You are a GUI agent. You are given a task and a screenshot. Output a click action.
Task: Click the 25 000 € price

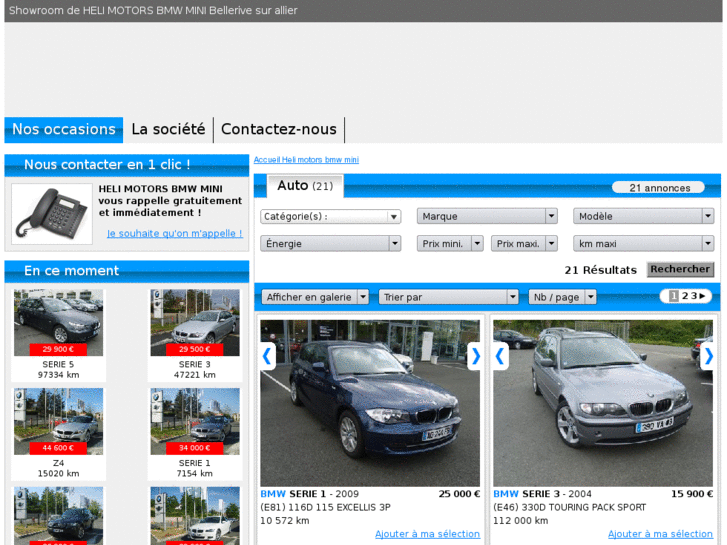[459, 494]
